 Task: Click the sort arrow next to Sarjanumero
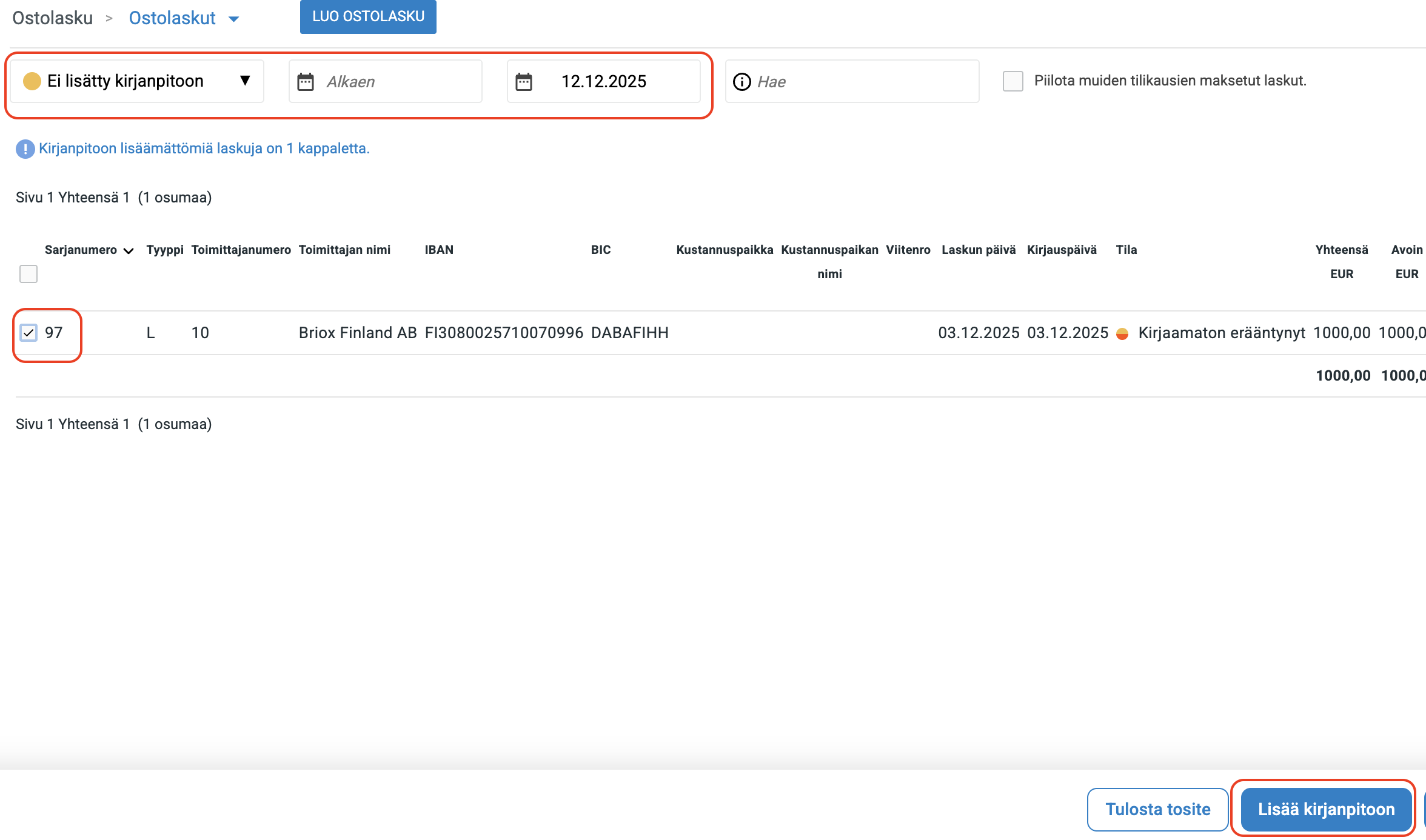point(129,251)
